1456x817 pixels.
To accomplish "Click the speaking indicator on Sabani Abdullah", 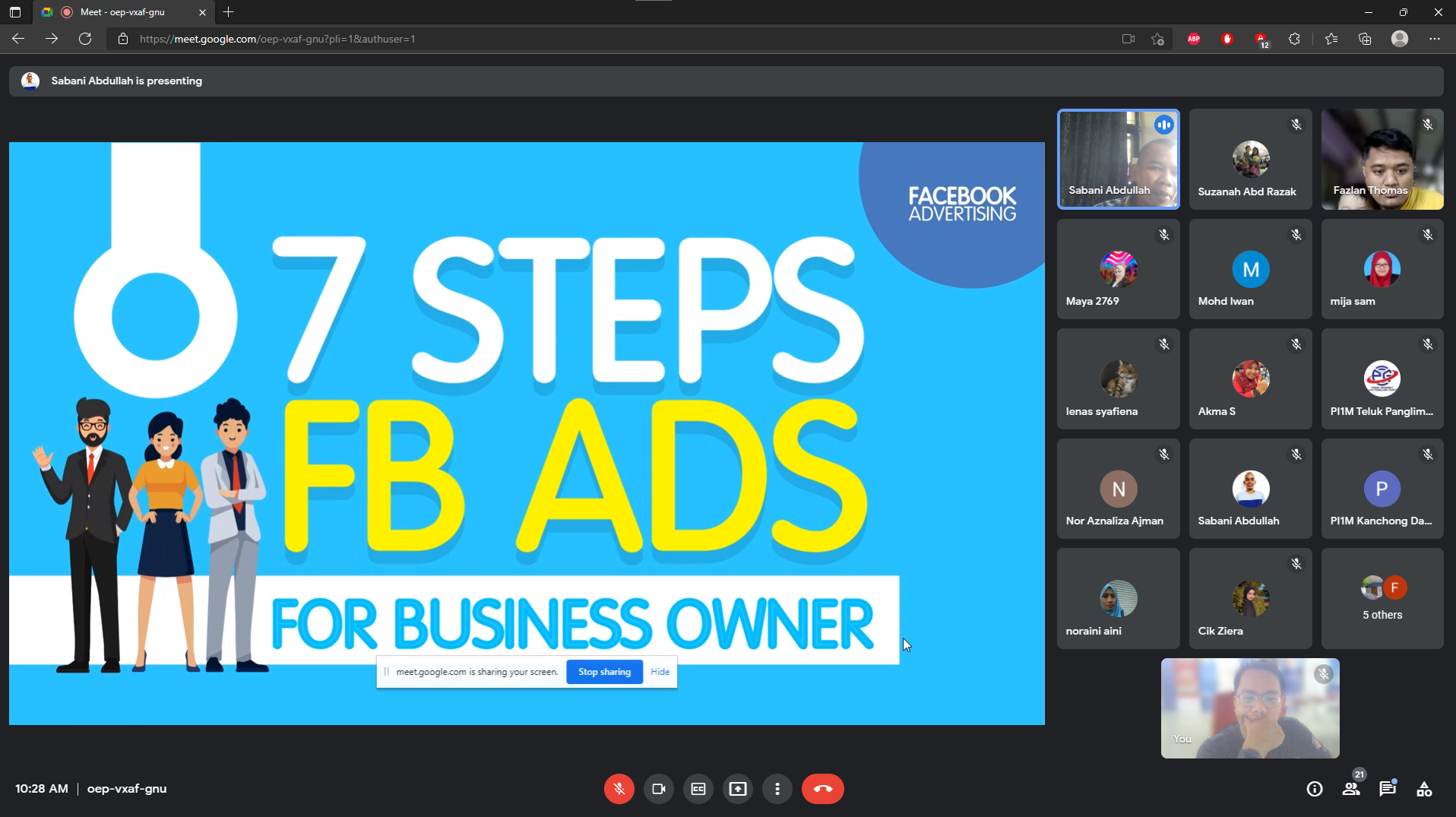I will pos(1163,125).
